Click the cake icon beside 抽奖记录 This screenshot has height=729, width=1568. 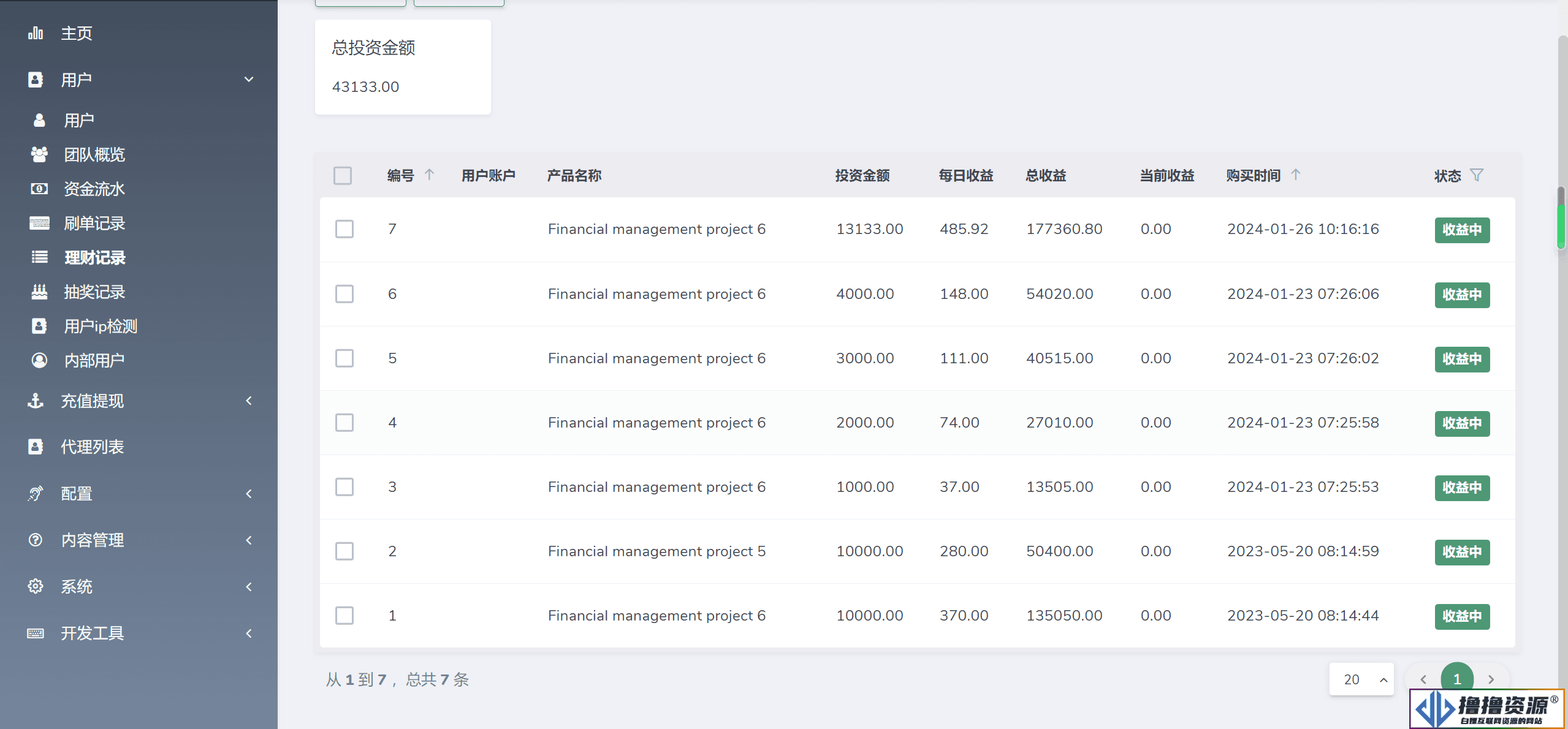(39, 292)
